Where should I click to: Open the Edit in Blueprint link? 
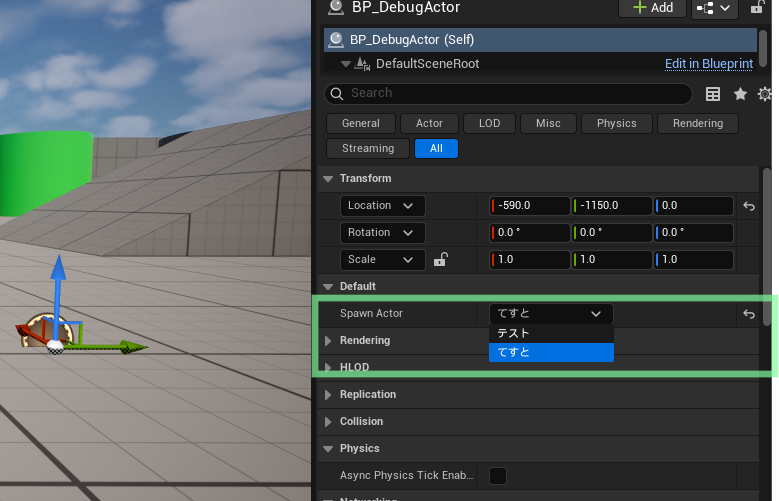click(708, 64)
